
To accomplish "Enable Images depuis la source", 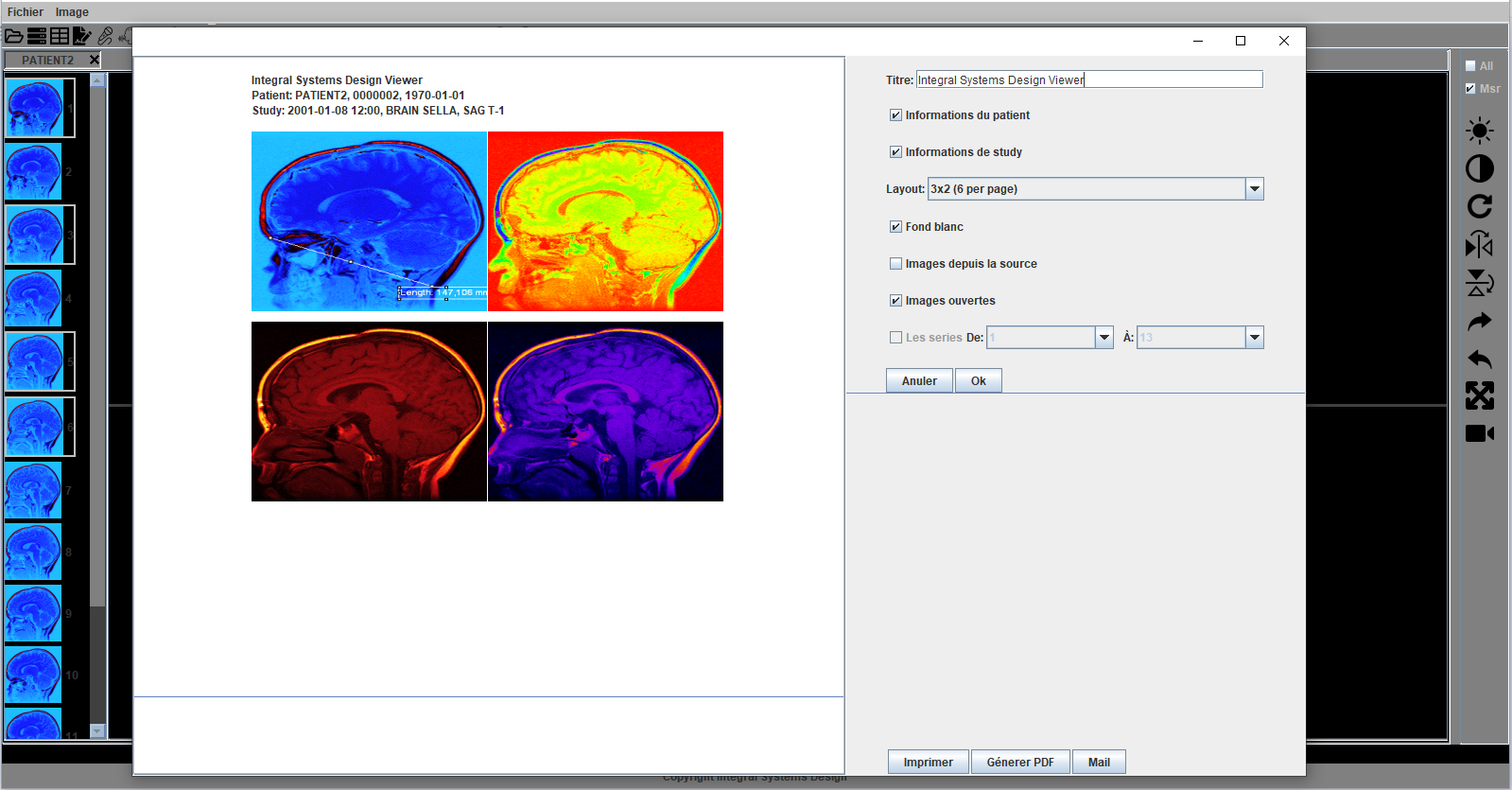I will click(x=895, y=264).
